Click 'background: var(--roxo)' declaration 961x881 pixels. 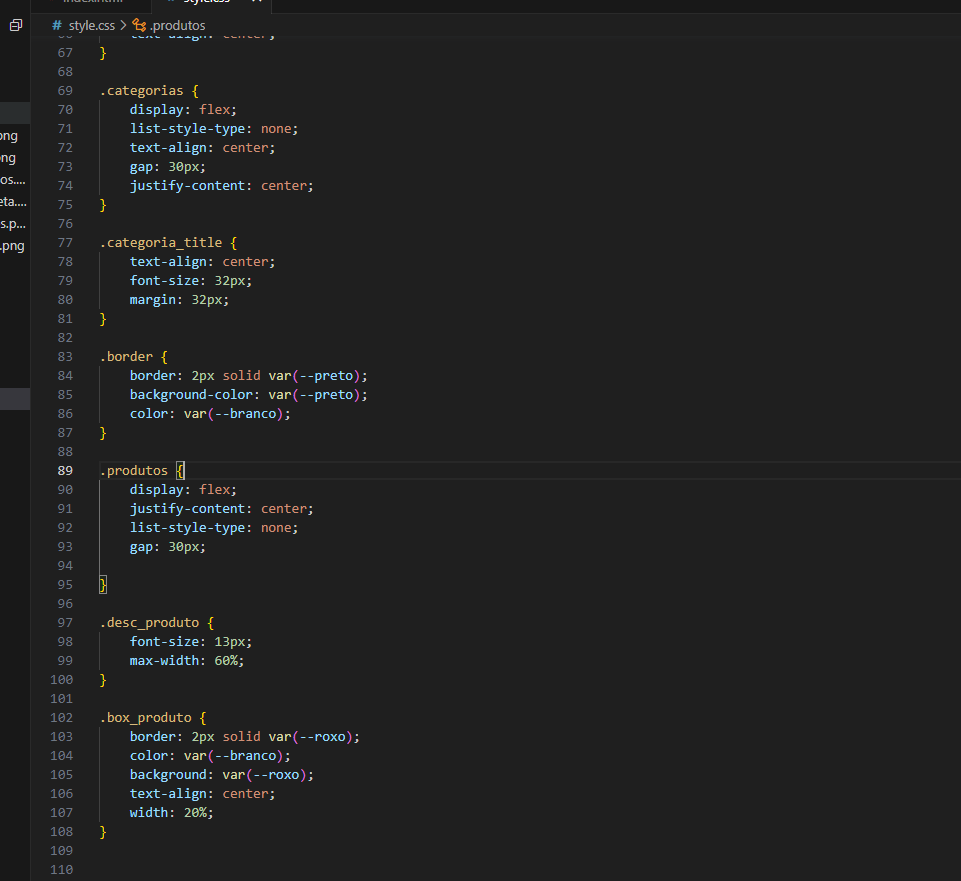tap(222, 775)
